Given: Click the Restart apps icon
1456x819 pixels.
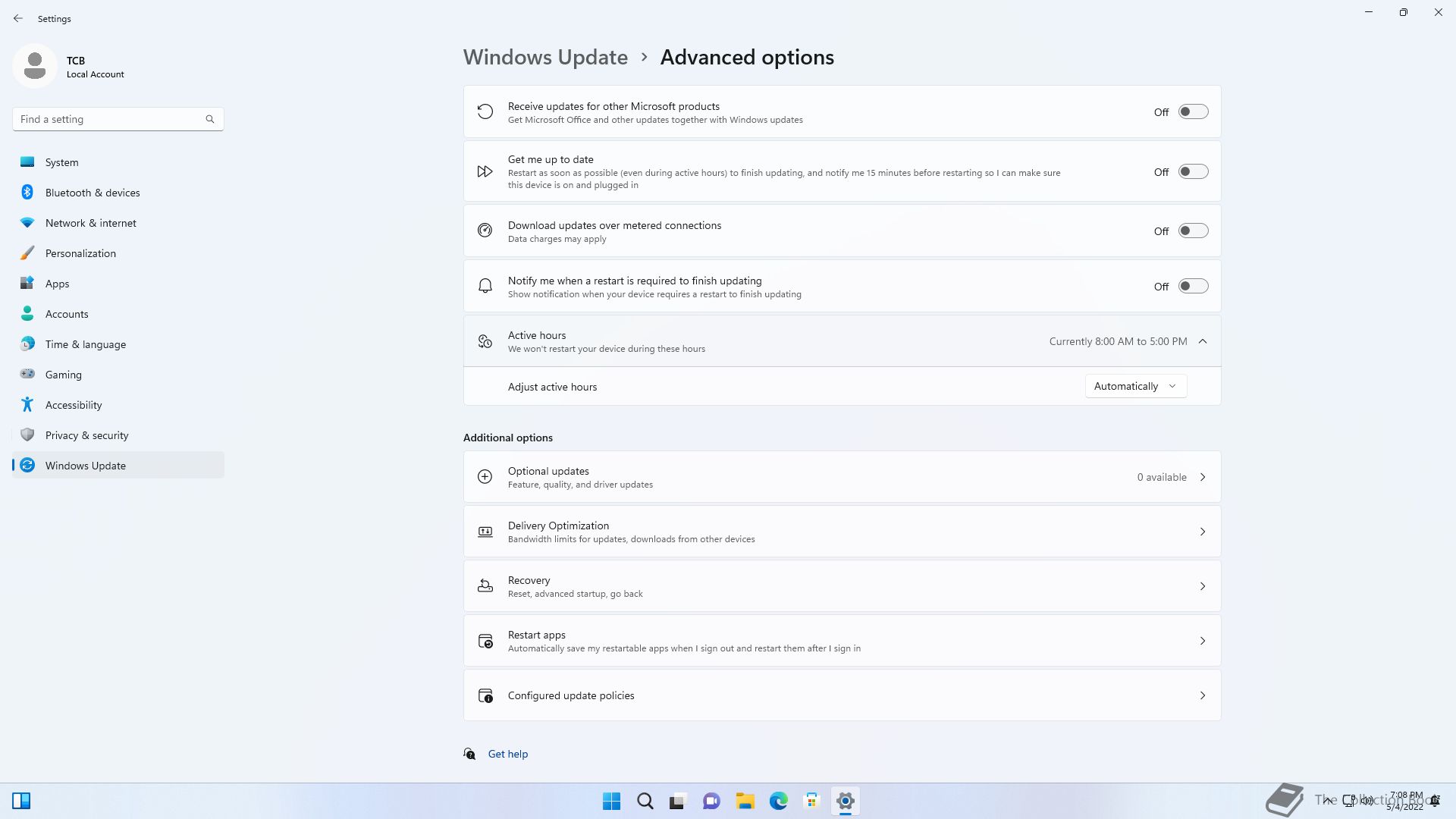Looking at the screenshot, I should coord(485,641).
